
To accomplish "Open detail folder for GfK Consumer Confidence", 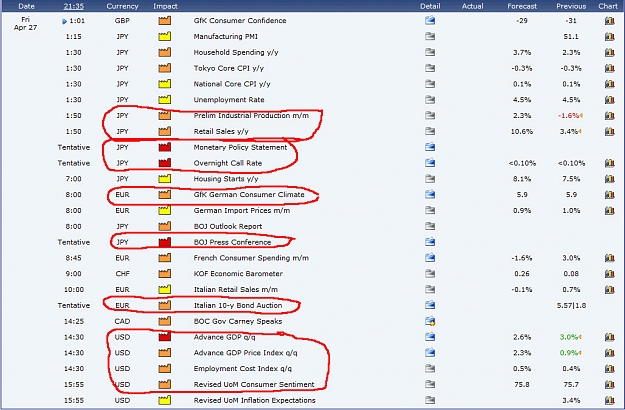I will 430,20.
